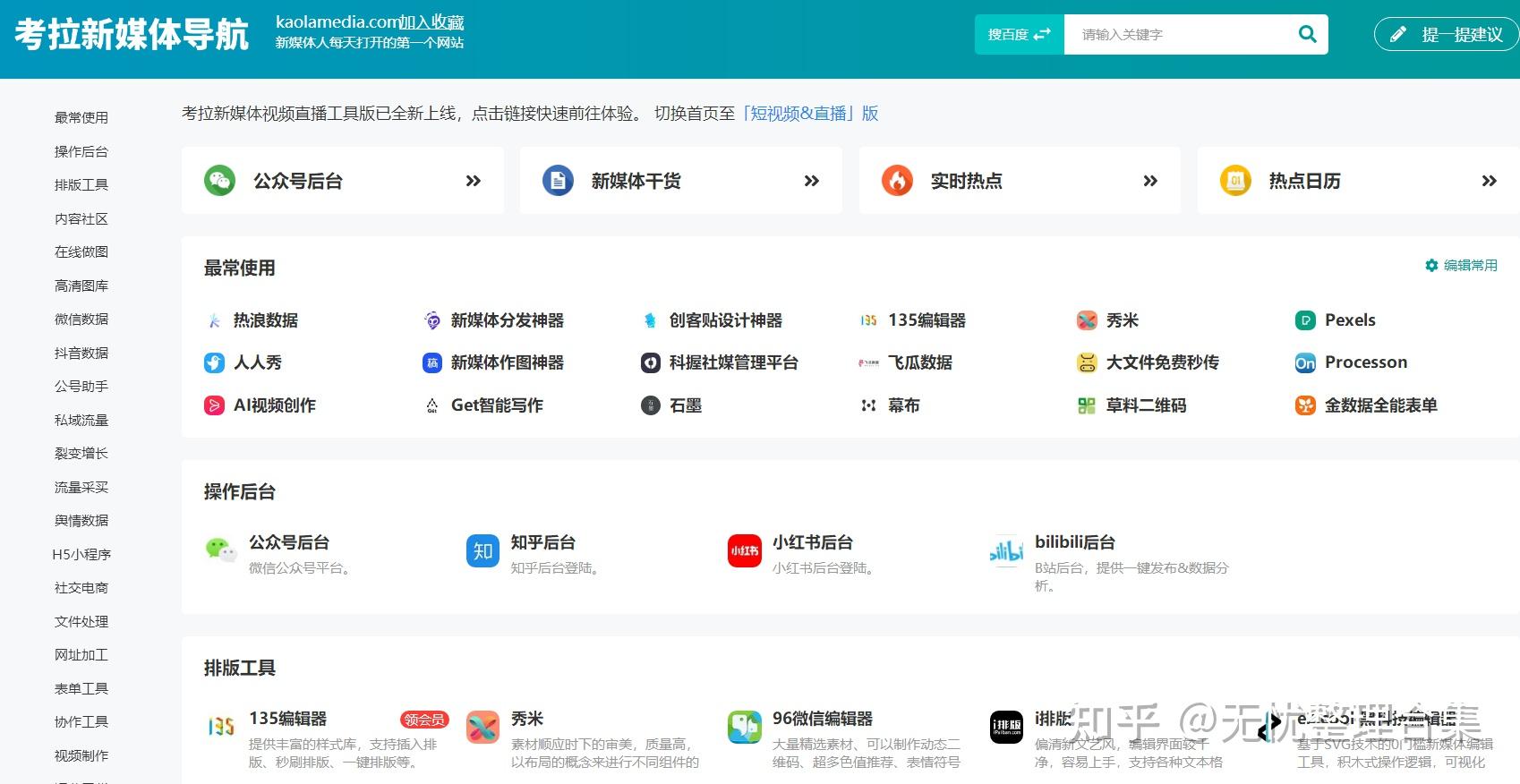This screenshot has width=1520, height=784.
Task: Expand the 新媒体干货 card double arrow
Action: click(812, 181)
